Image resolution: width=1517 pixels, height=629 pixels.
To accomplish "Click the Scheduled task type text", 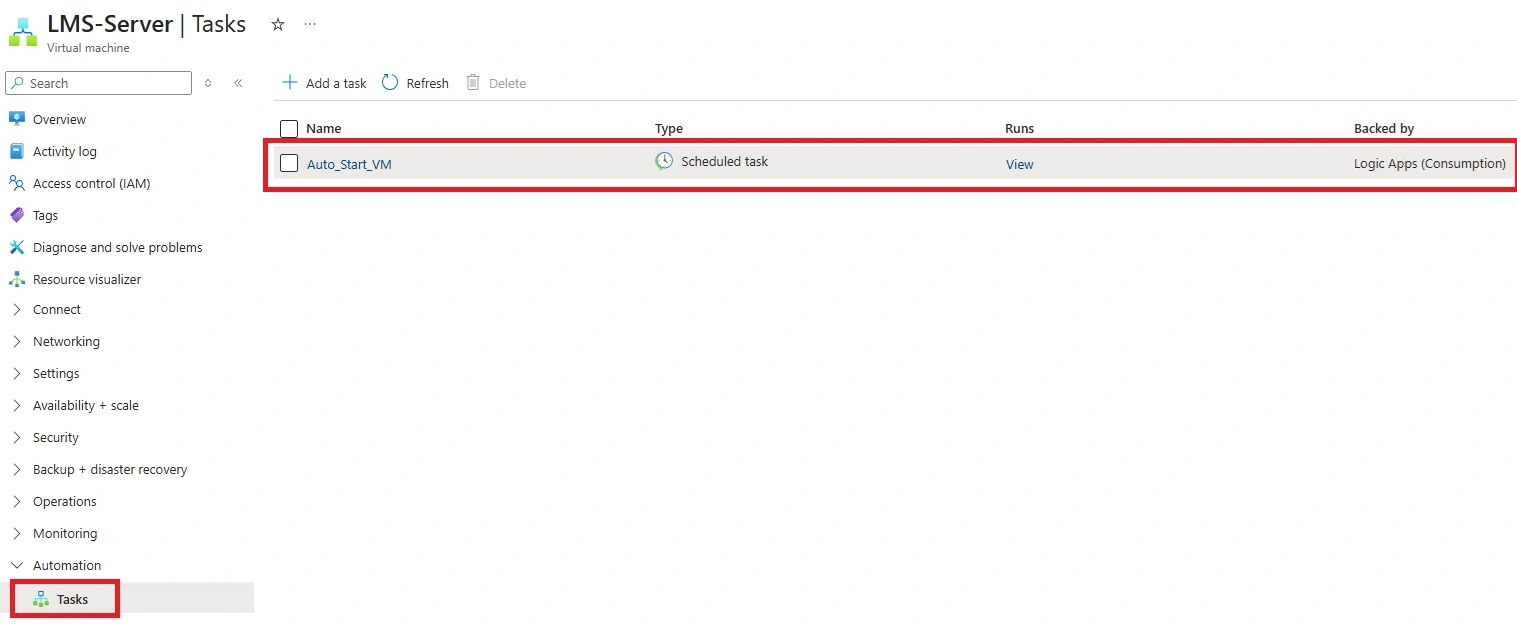I will tap(724, 161).
